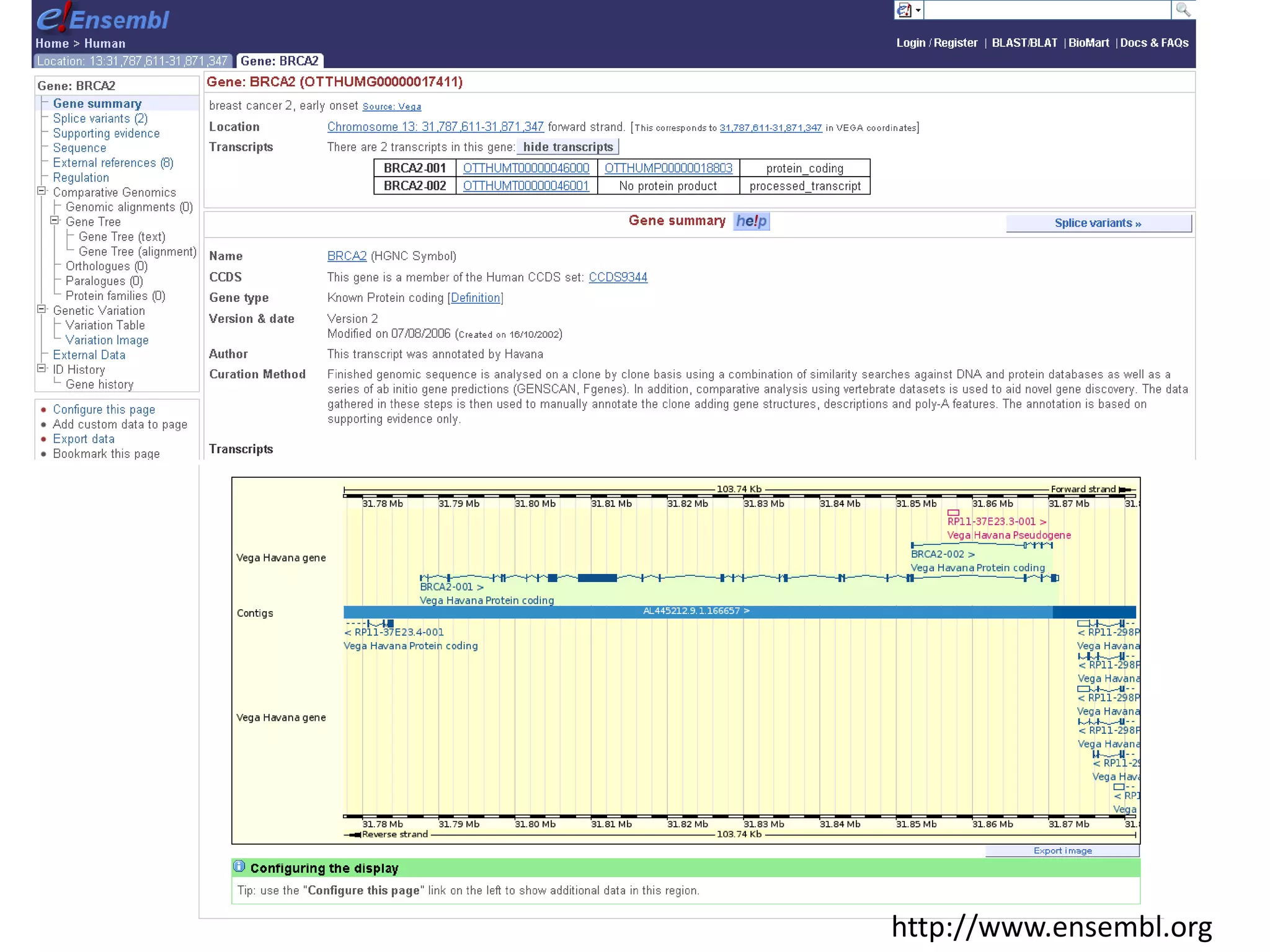Select Gene summary in sidebar

97,104
